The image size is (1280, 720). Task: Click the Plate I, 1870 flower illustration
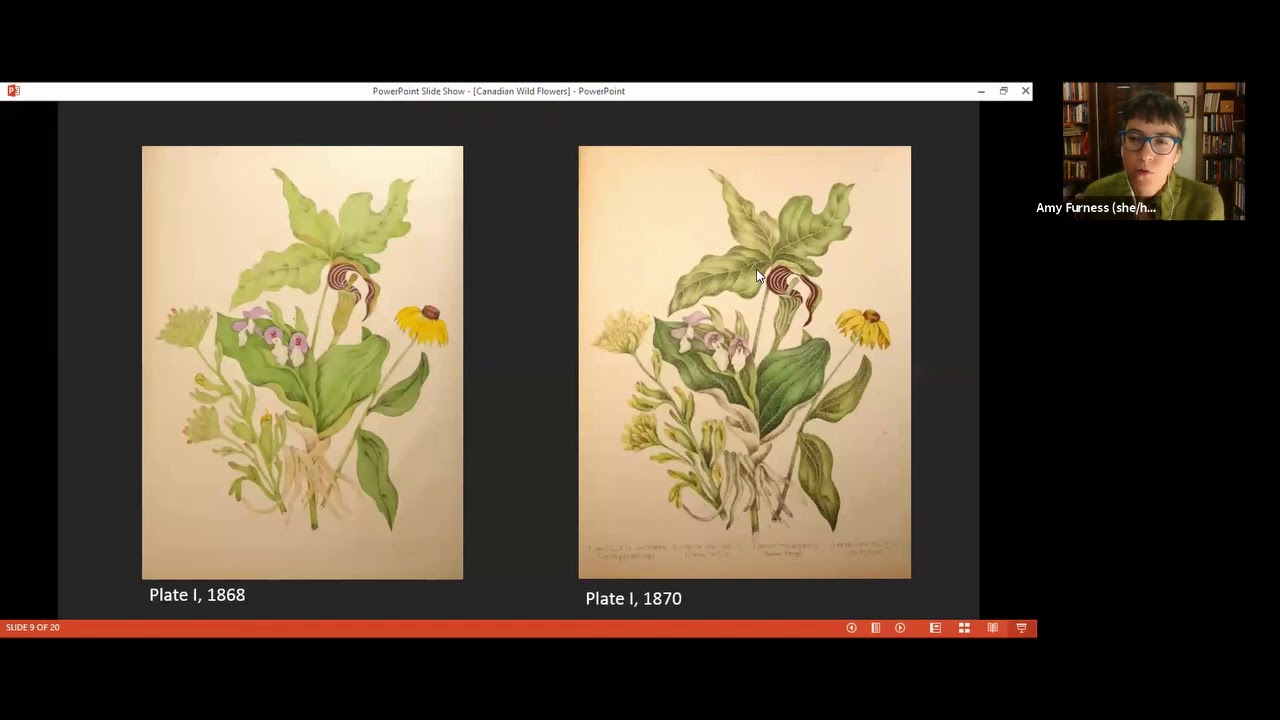pos(744,362)
